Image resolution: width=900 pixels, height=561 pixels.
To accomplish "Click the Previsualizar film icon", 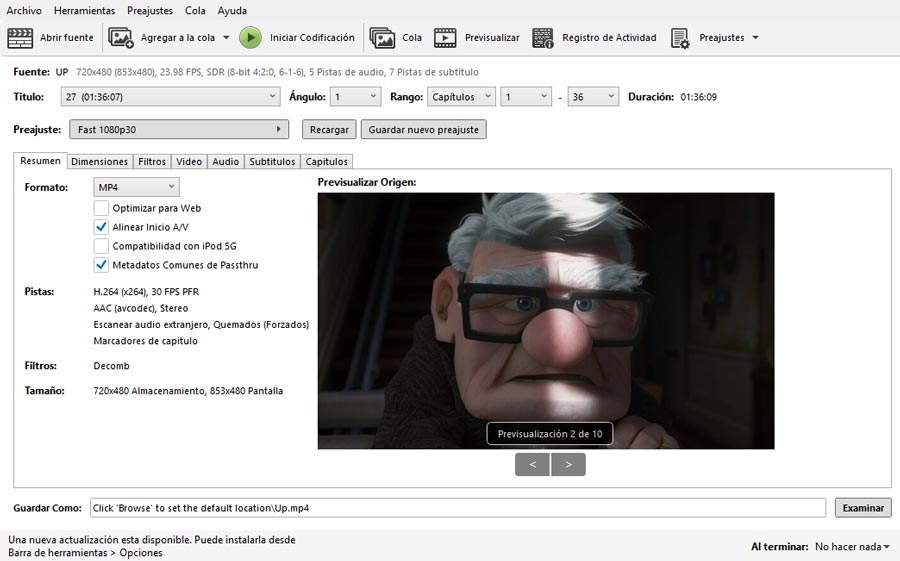I will point(445,38).
